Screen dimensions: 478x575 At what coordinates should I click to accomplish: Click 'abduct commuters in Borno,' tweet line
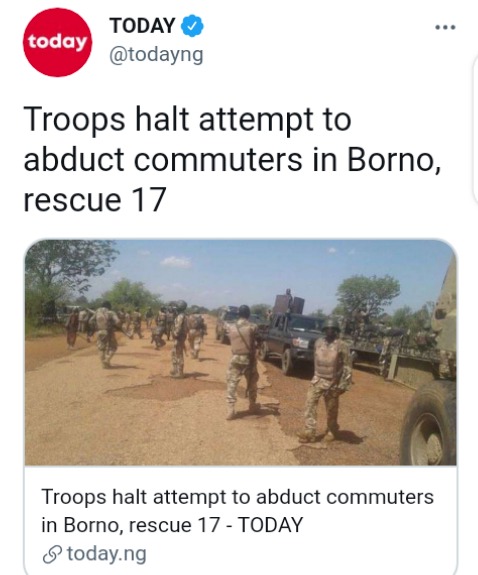232,160
